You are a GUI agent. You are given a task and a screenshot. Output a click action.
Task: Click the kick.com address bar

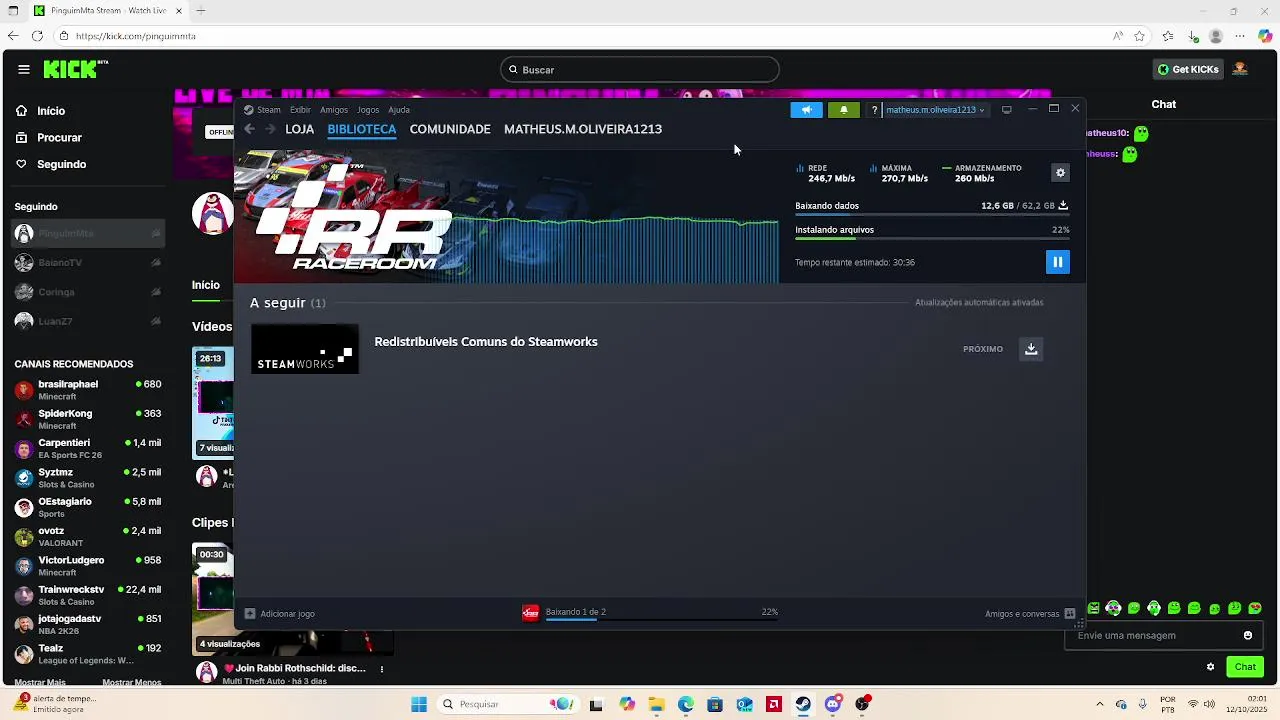click(580, 36)
